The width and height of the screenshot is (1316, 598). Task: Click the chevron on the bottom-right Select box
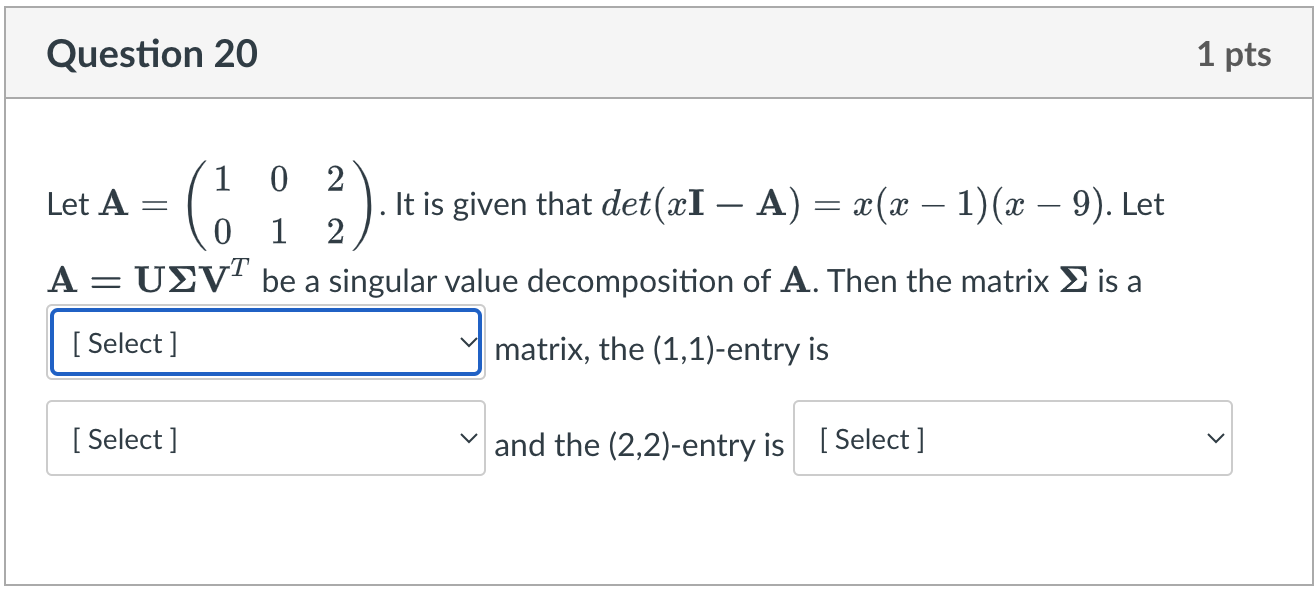1213,438
